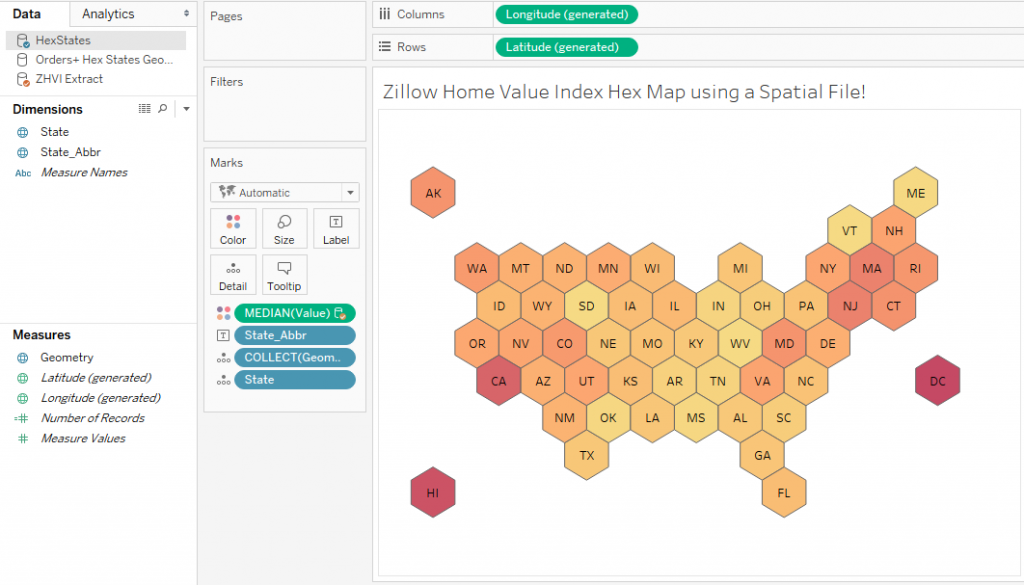Click the View Data grid icon near Dimensions
The image size is (1024, 585).
coord(145,108)
